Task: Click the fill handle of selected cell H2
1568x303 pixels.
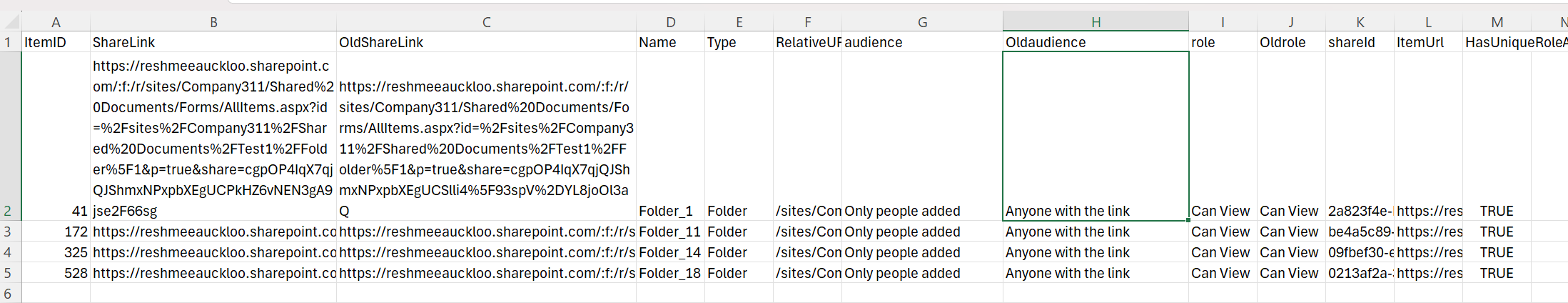Action: coord(1188,220)
